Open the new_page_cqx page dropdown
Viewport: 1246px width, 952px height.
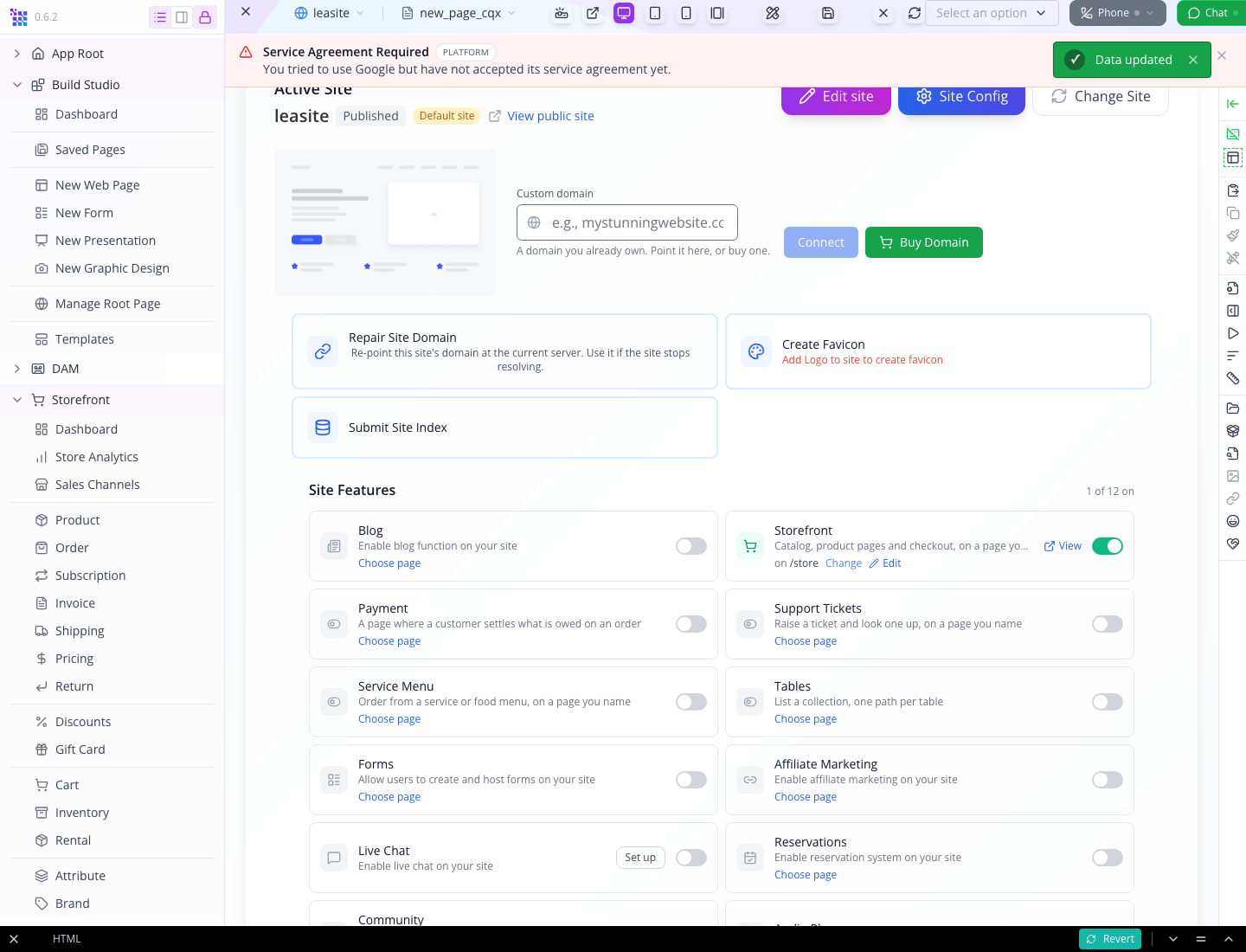[459, 13]
